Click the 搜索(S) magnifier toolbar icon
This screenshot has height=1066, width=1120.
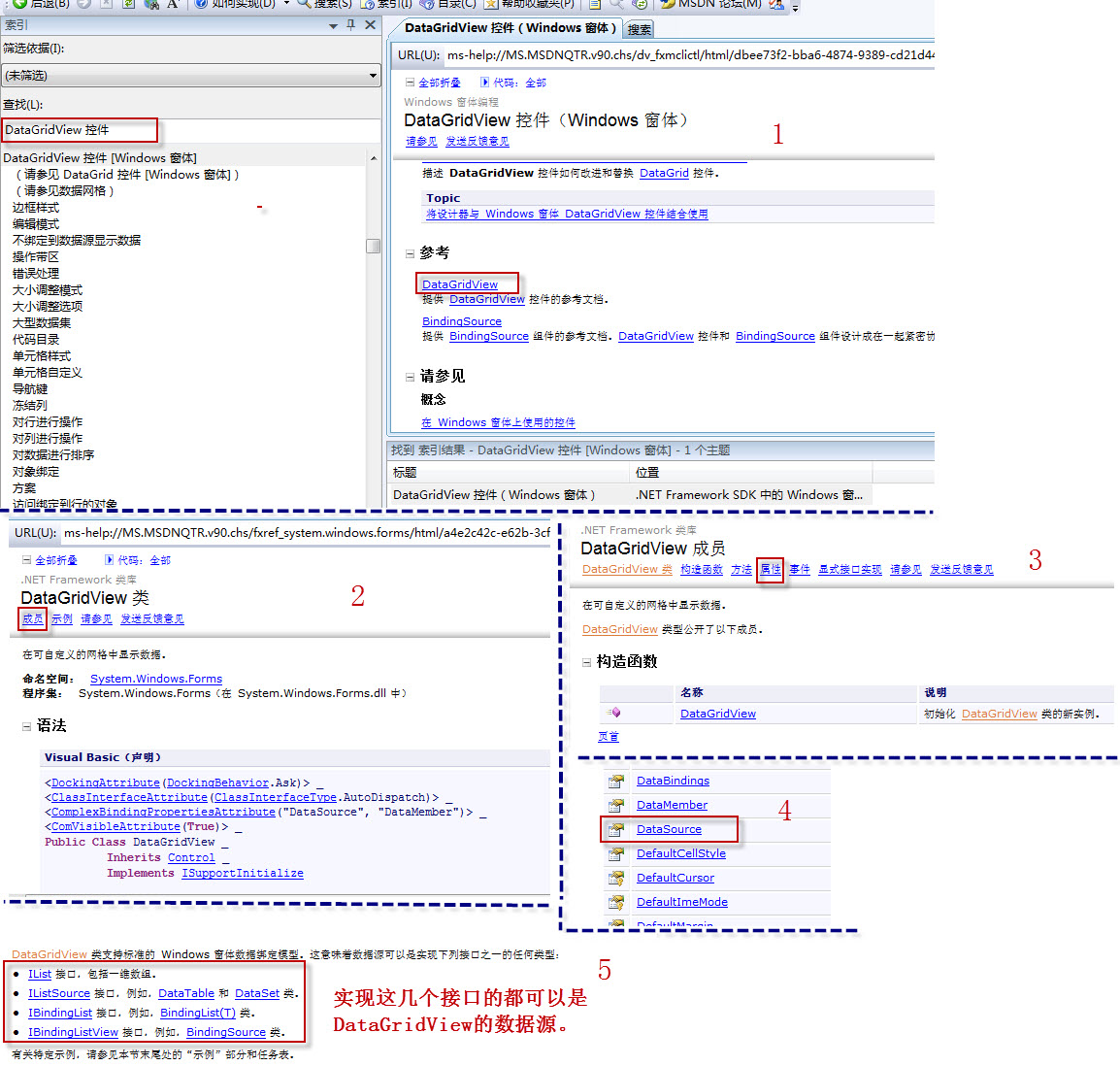click(305, 4)
